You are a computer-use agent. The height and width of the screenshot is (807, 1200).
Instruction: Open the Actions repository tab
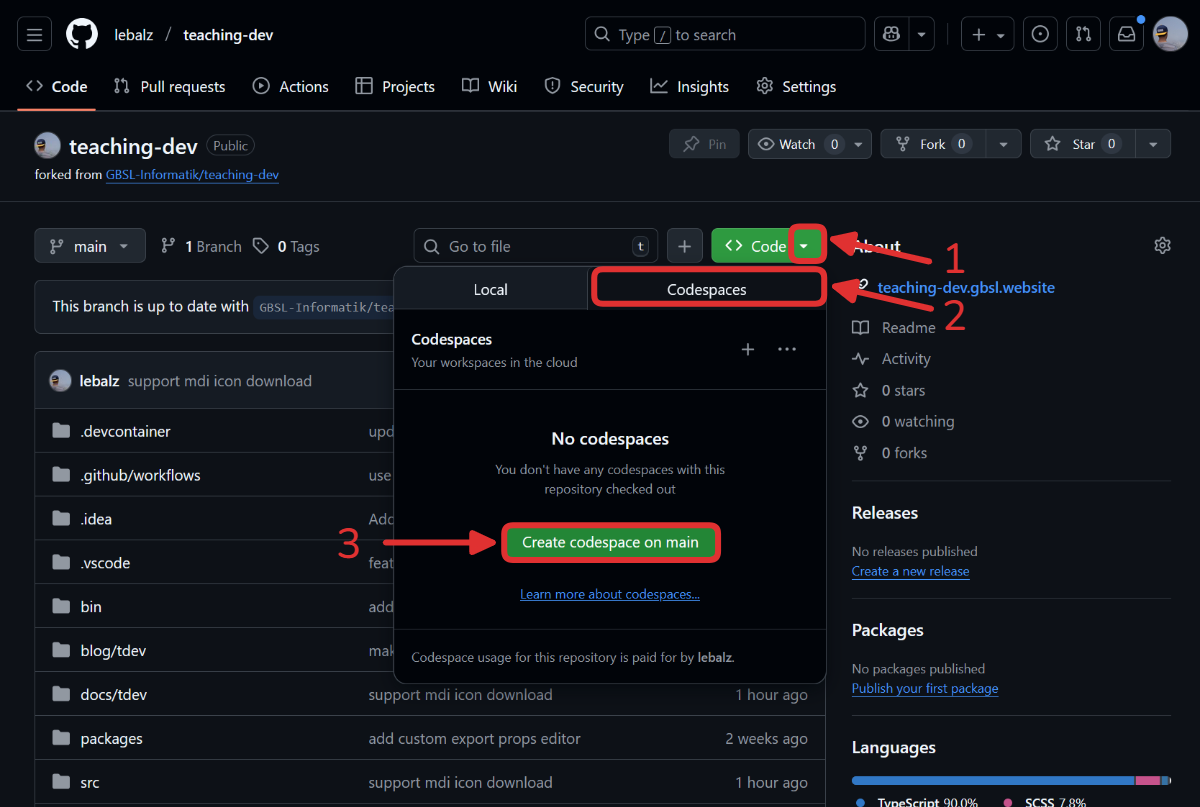pos(291,87)
